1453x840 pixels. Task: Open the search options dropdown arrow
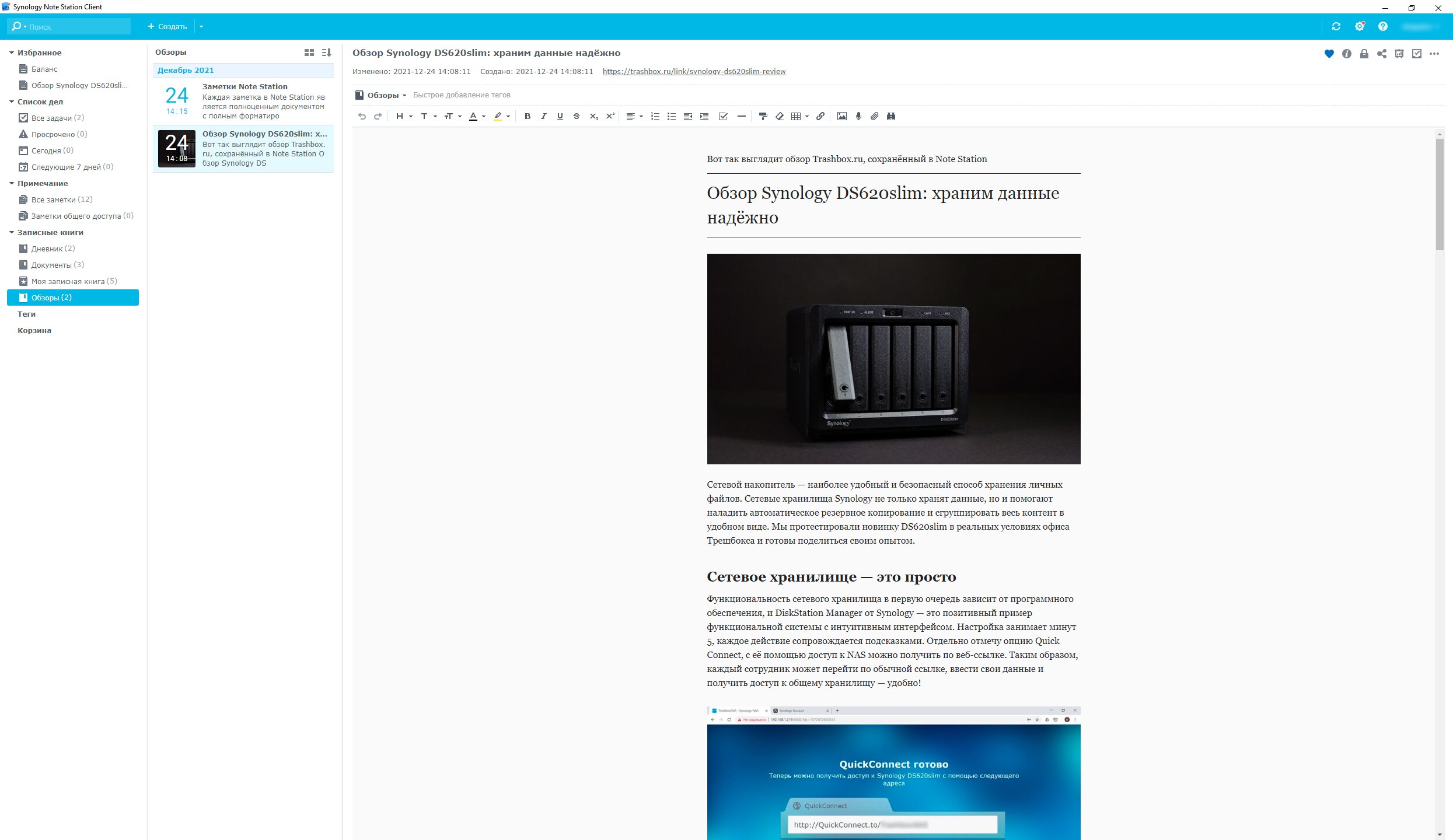pos(25,26)
